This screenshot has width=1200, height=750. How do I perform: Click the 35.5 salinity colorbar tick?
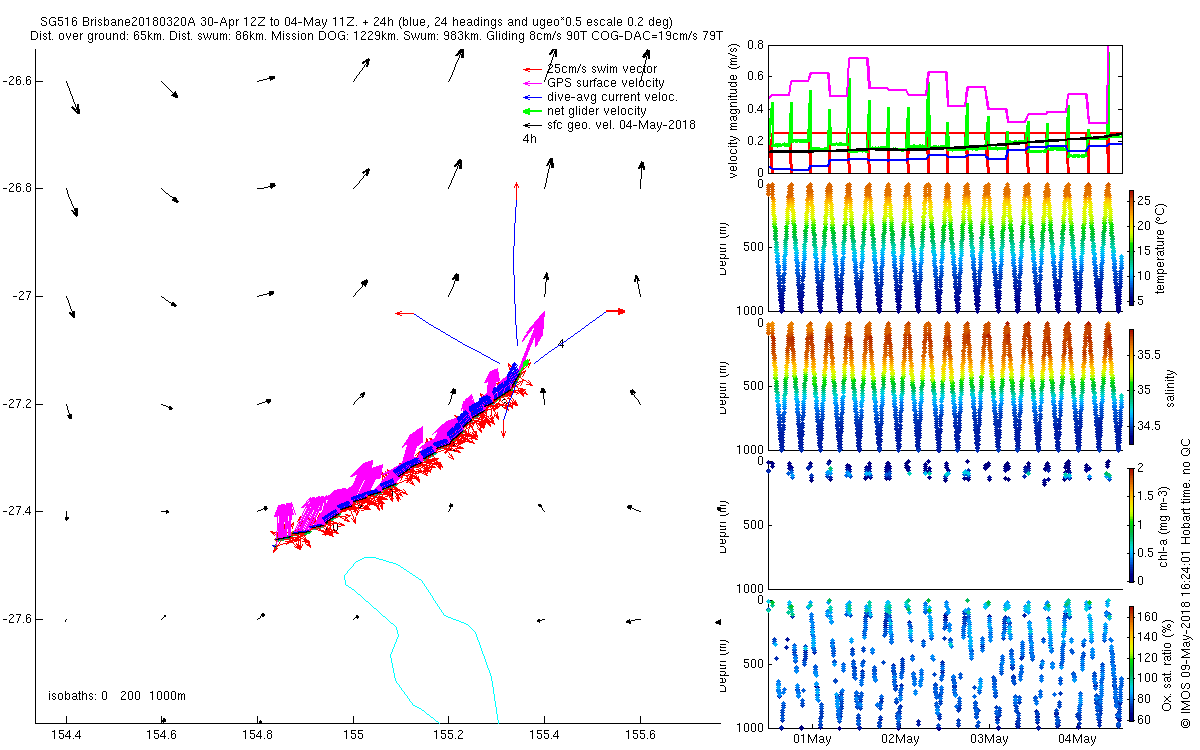1151,355
